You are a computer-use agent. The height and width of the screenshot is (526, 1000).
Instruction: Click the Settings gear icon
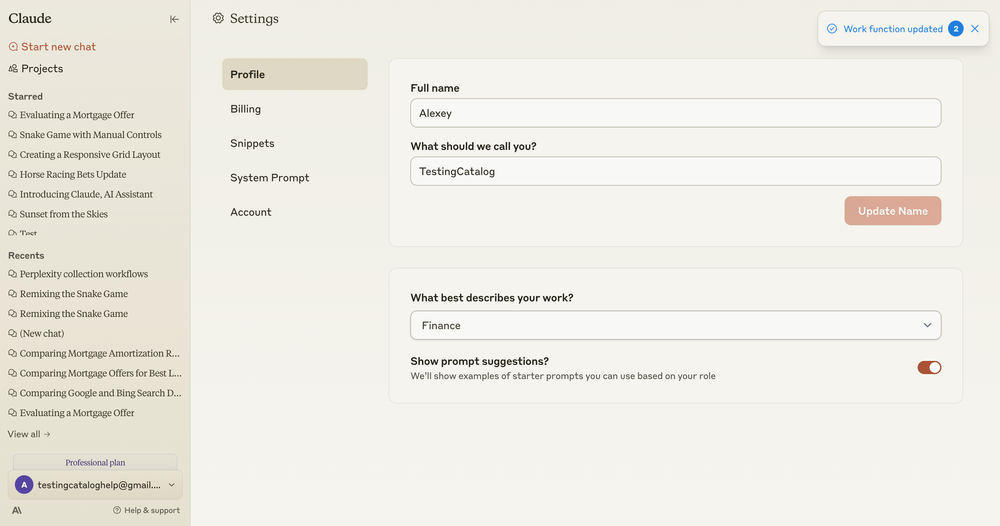coord(218,18)
